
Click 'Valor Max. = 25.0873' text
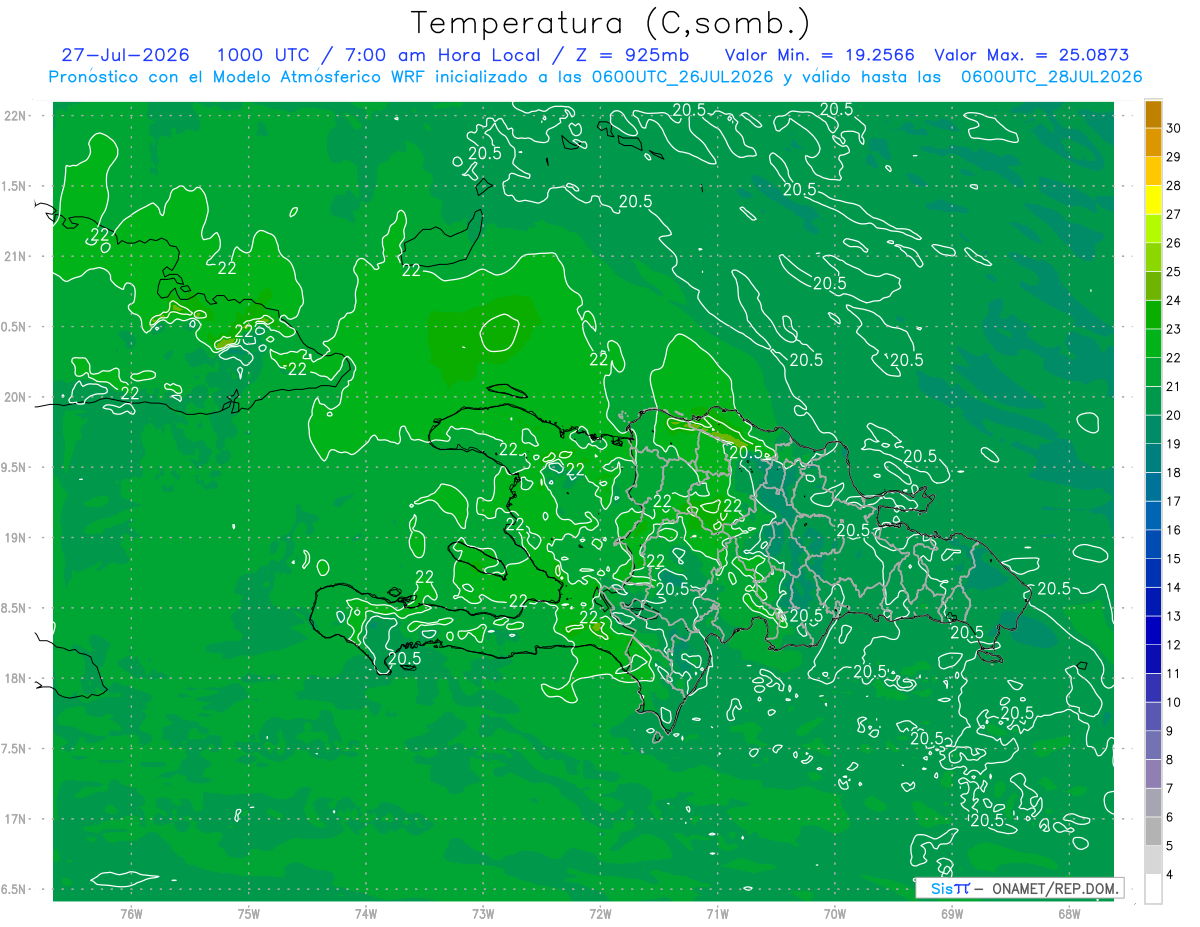point(1030,56)
